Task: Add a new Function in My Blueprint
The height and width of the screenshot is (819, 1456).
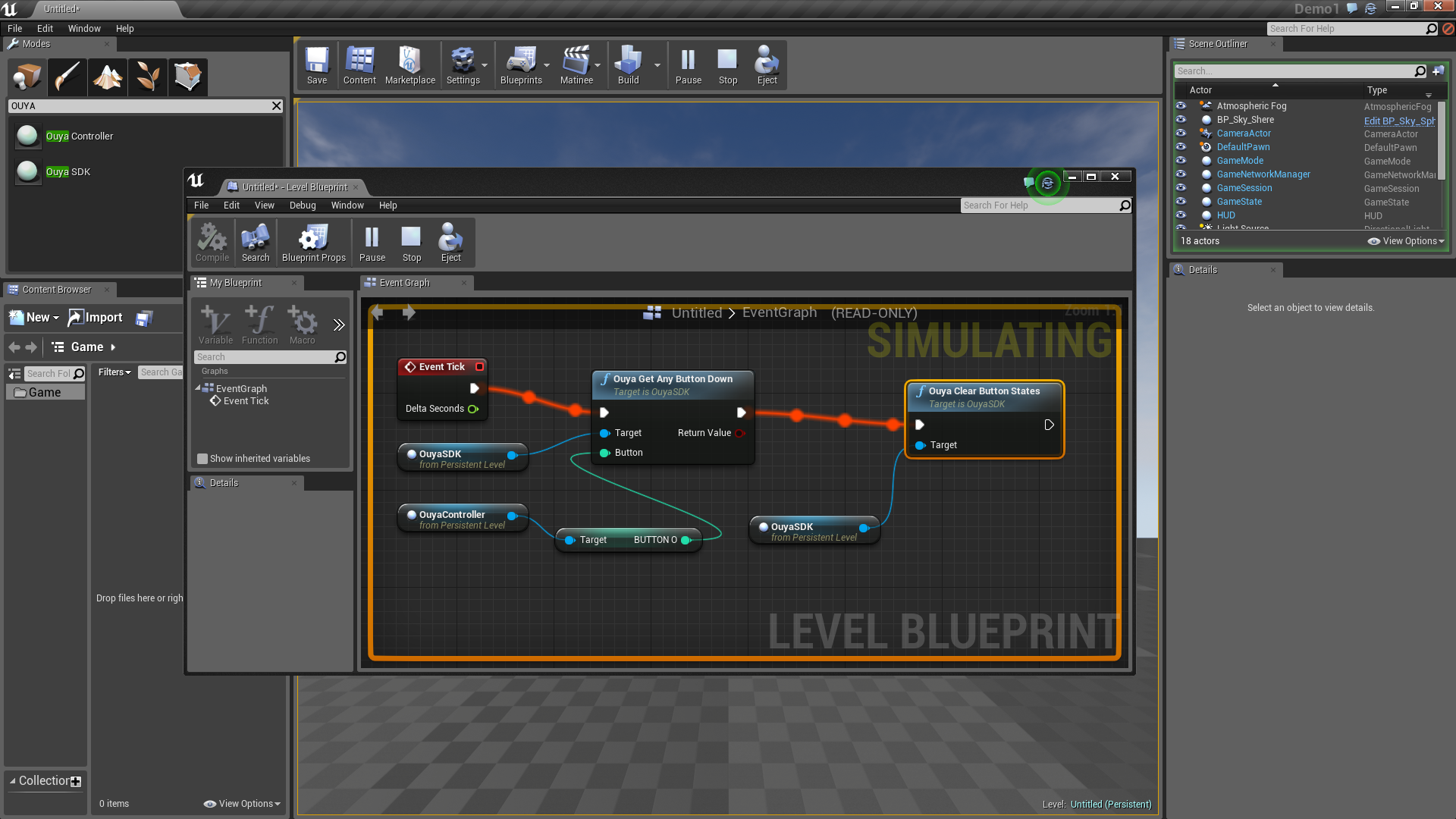Action: [x=259, y=324]
